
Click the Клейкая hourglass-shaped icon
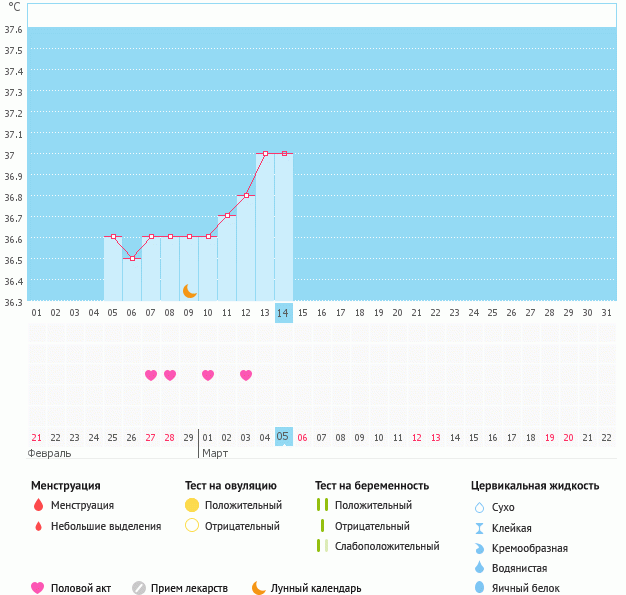pyautogui.click(x=479, y=528)
